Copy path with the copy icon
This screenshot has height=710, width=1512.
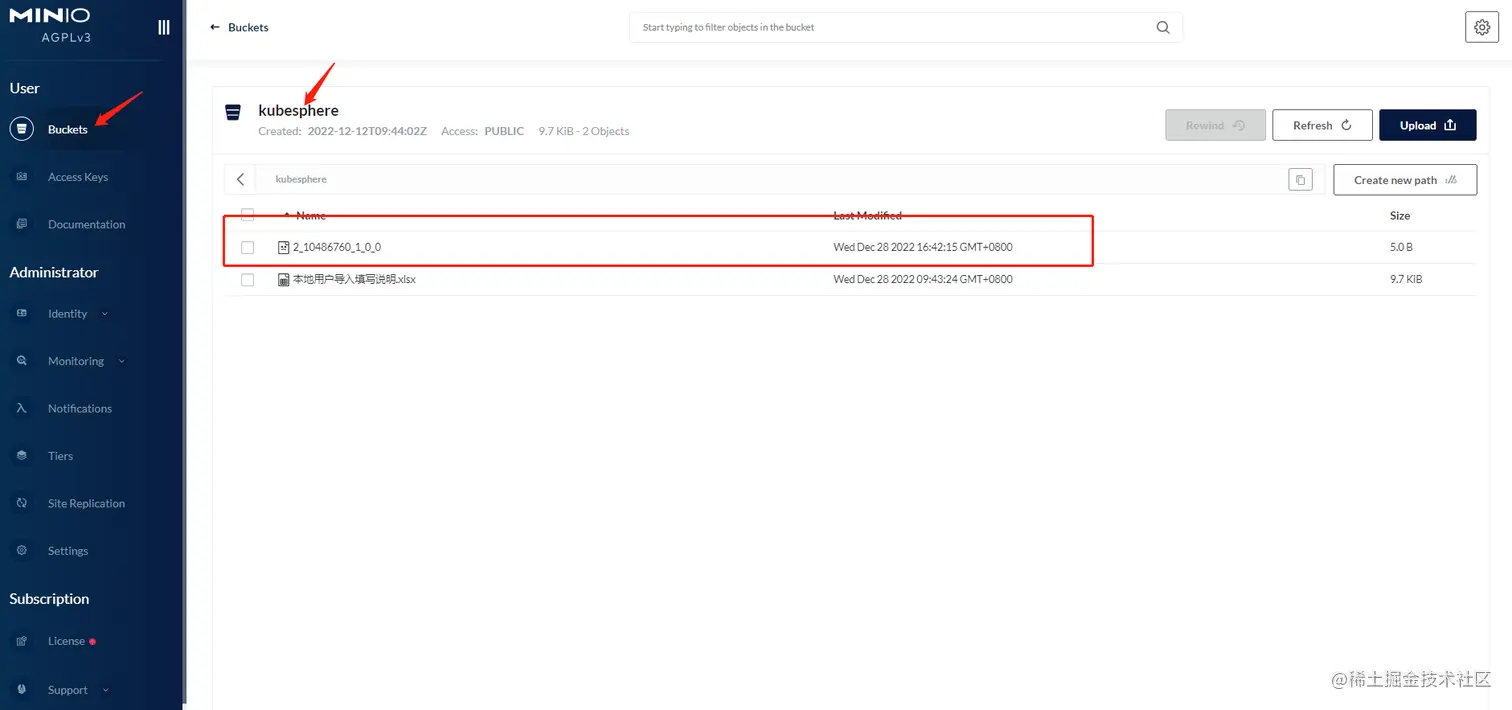coord(1300,180)
